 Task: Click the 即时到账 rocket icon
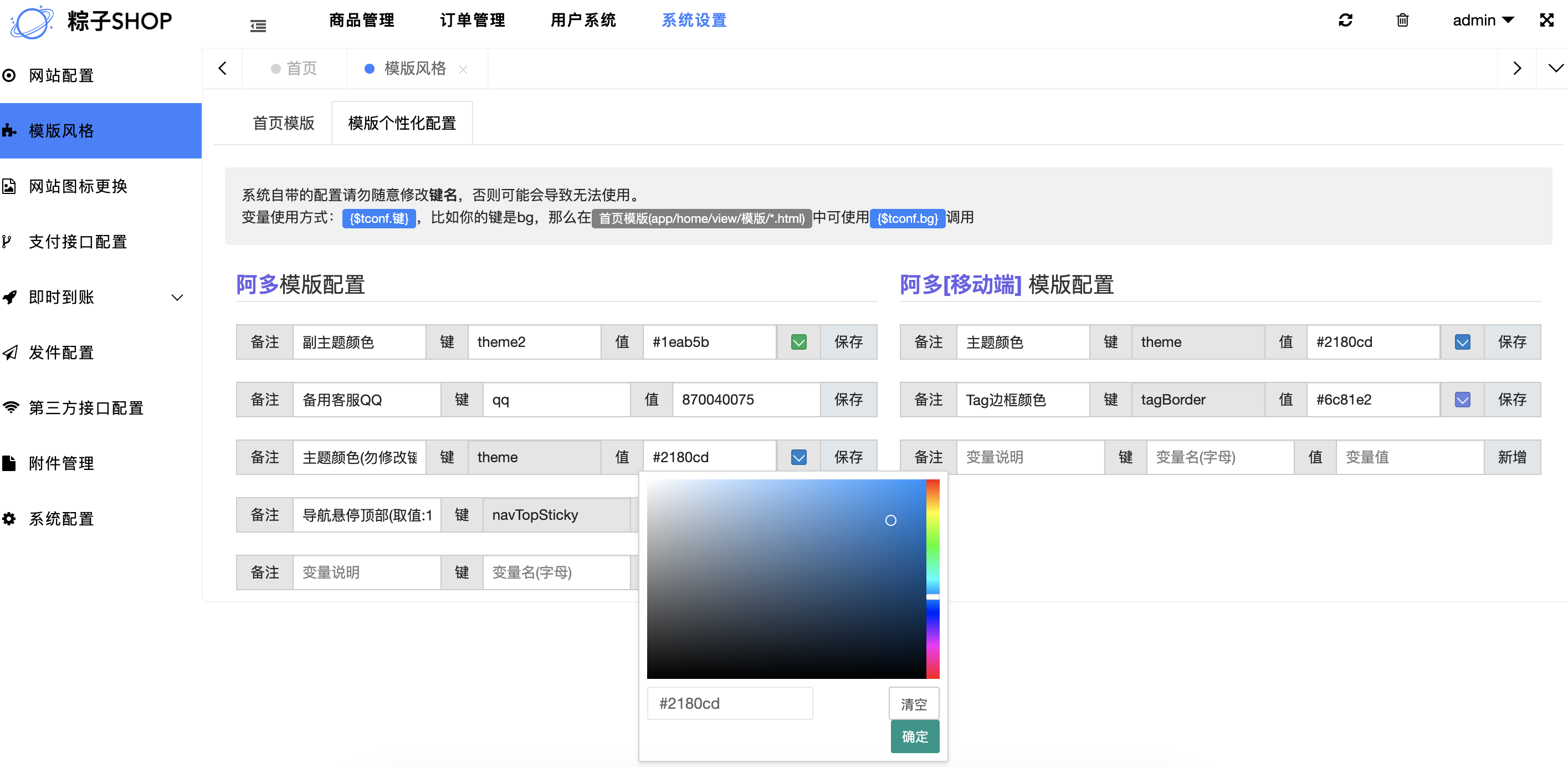pyautogui.click(x=9, y=297)
